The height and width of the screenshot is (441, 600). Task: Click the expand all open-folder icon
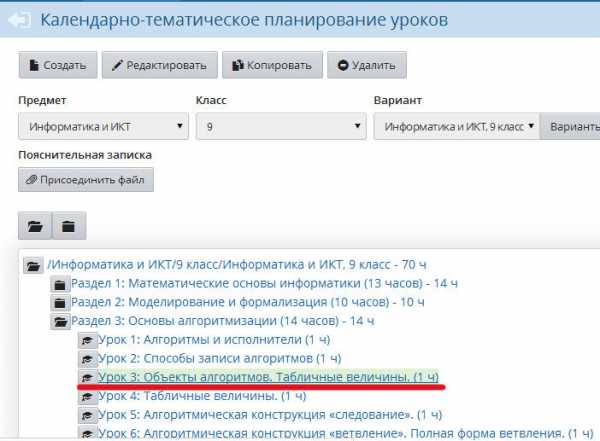35,226
